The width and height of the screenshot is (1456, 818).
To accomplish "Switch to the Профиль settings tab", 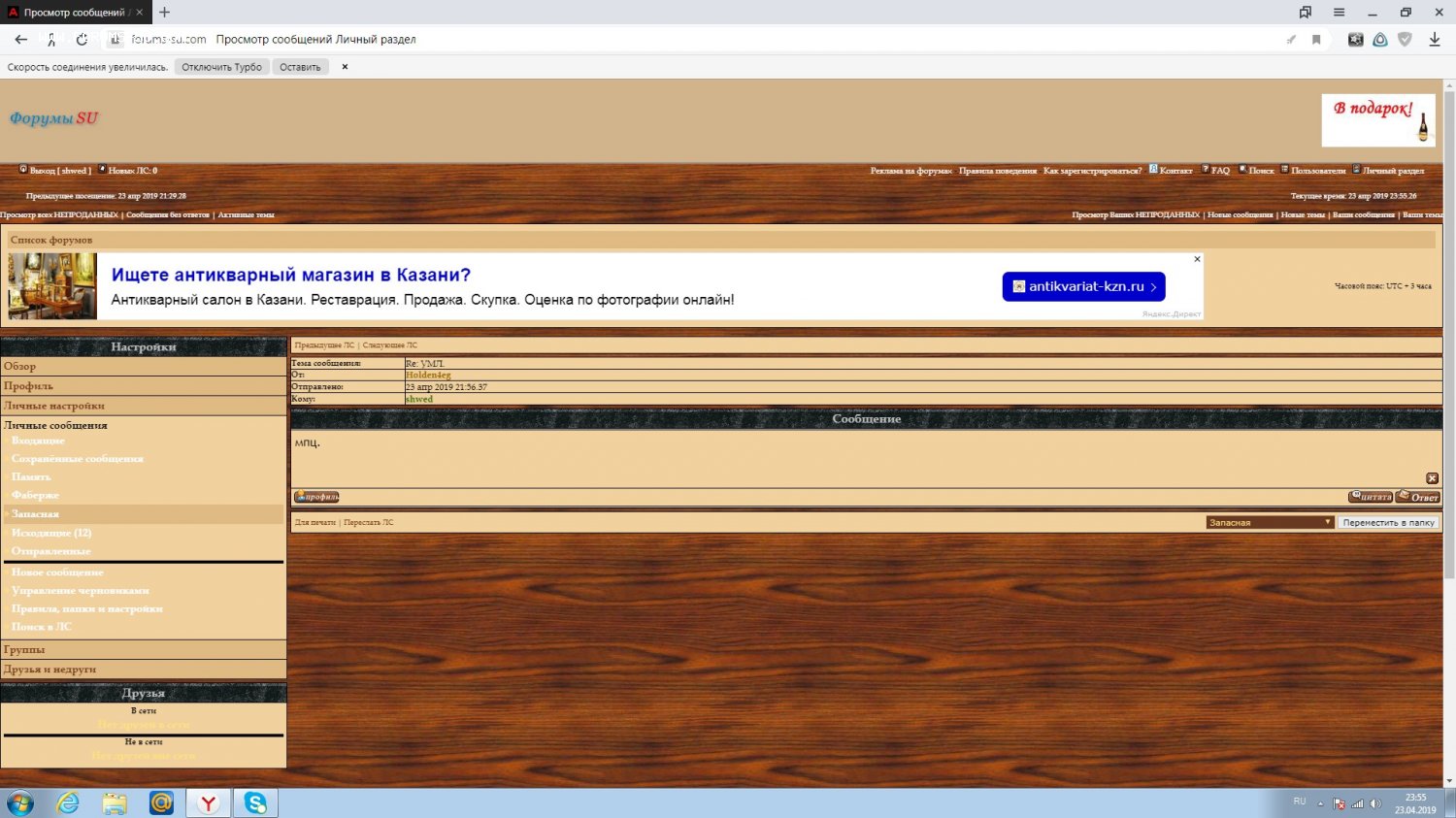I will click(x=28, y=386).
